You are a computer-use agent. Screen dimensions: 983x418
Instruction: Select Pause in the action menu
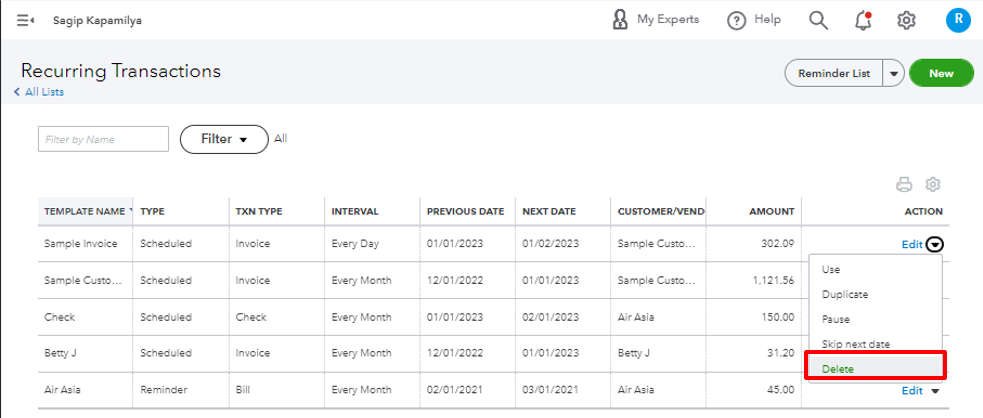836,320
